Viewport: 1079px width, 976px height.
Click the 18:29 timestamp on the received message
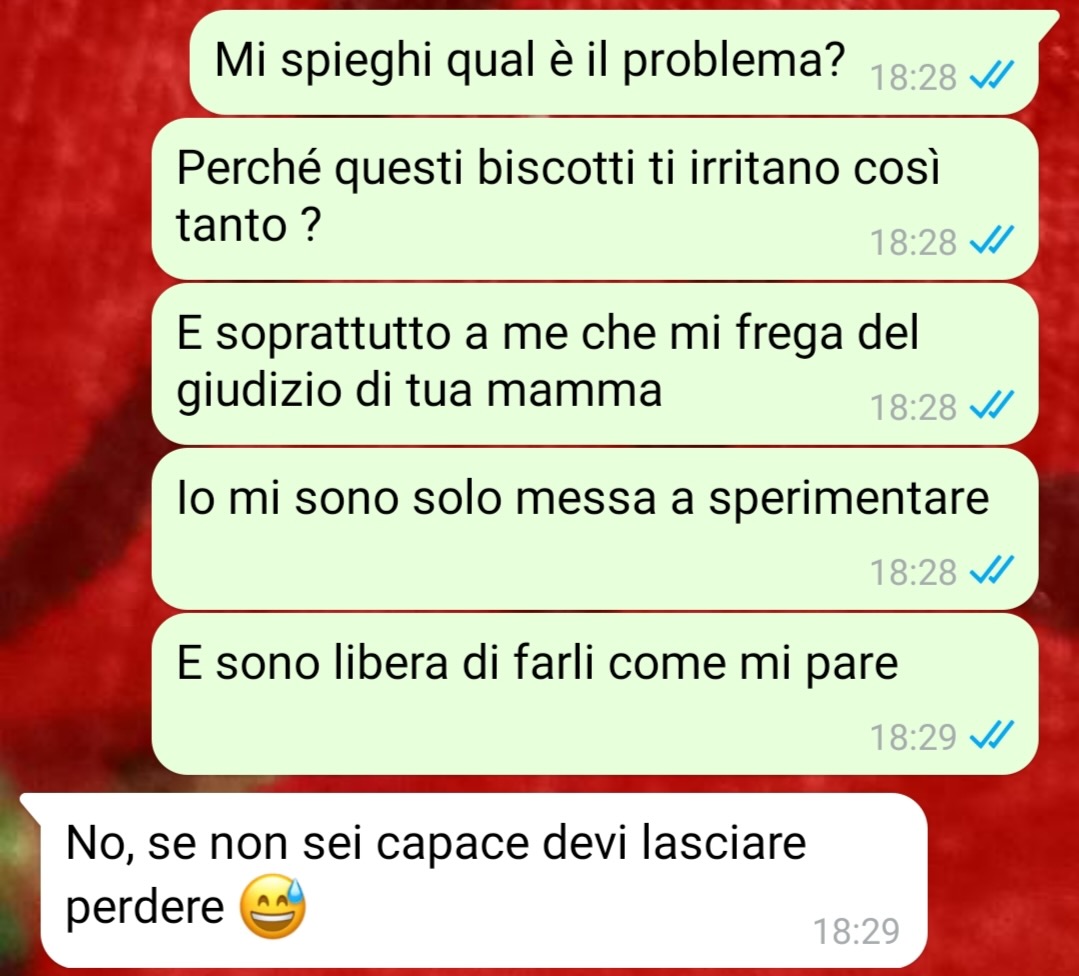click(x=856, y=931)
